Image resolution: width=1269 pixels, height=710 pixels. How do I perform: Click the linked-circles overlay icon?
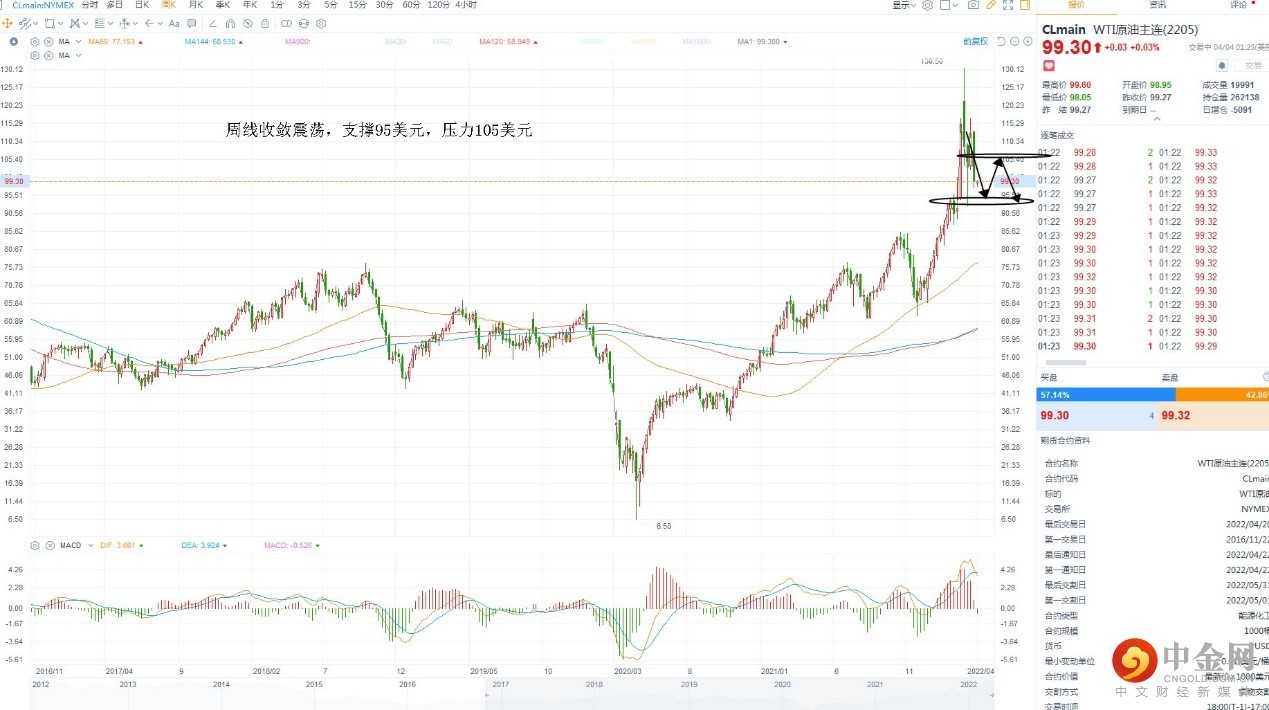(x=287, y=23)
